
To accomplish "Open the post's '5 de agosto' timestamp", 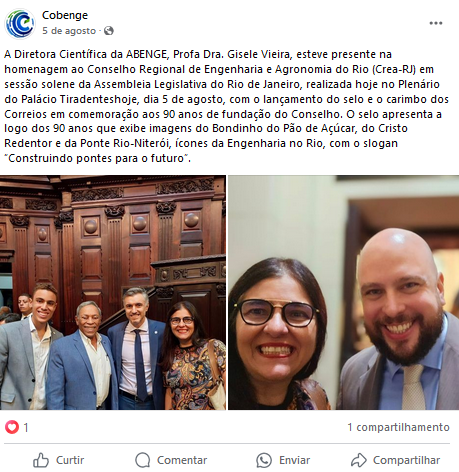I will [x=69, y=31].
